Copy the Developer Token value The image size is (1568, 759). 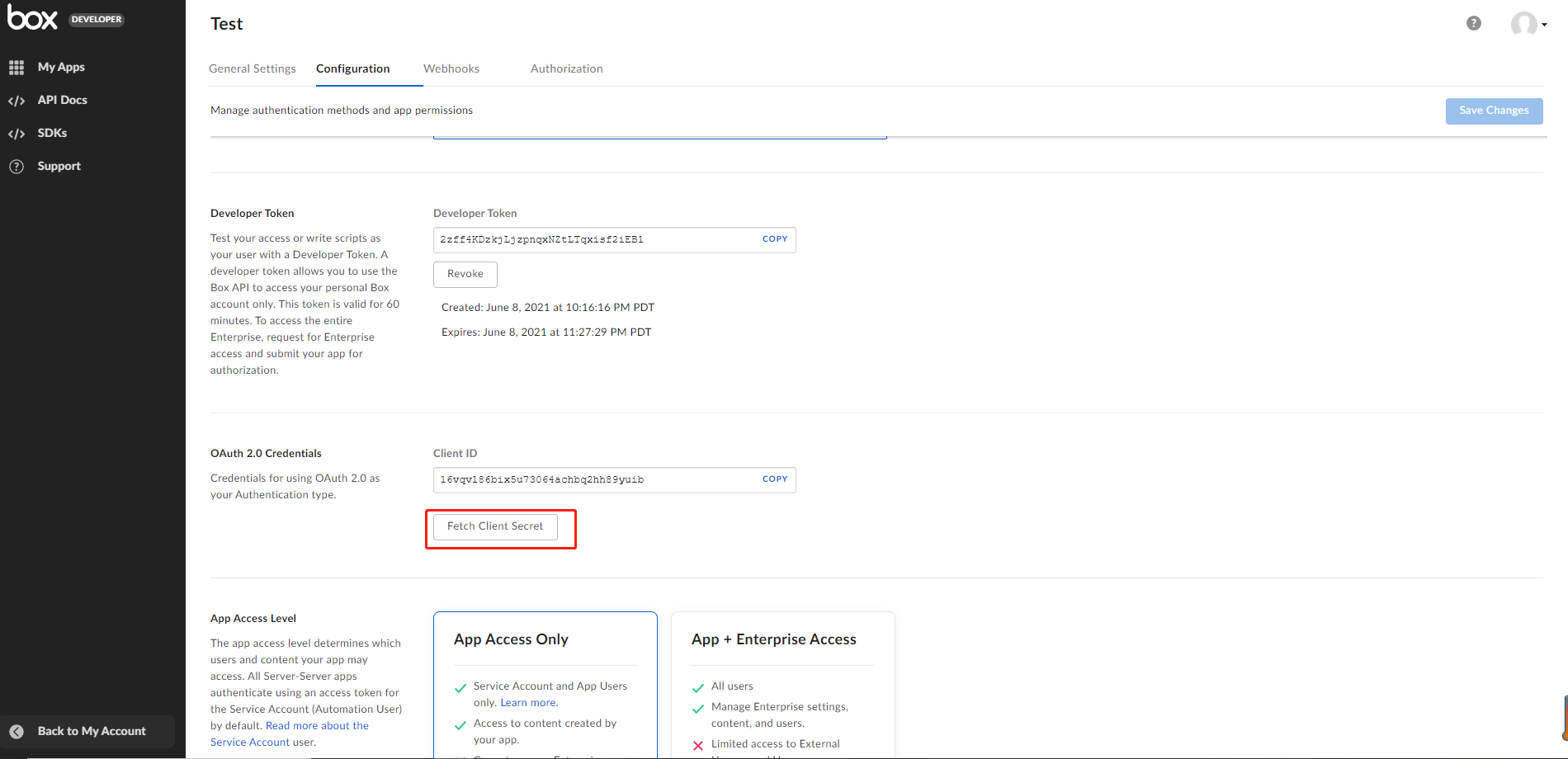[774, 239]
